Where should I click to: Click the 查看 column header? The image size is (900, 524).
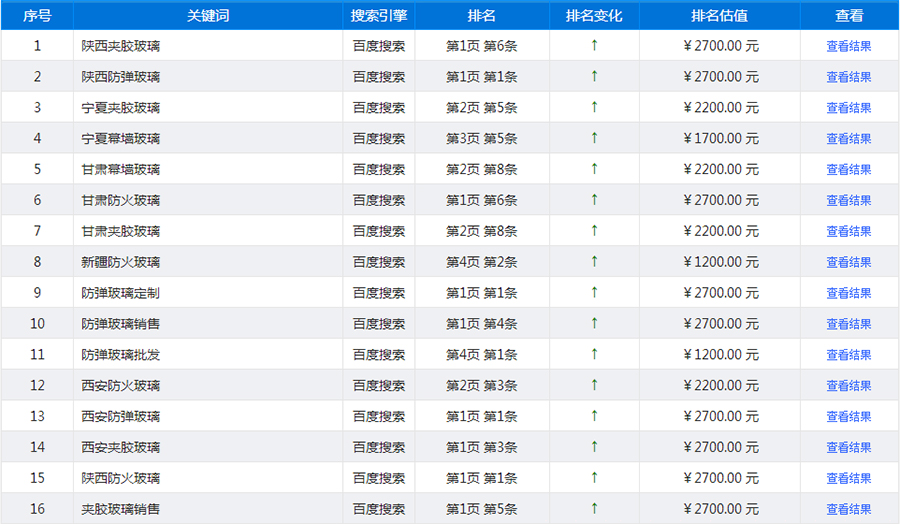tap(849, 15)
